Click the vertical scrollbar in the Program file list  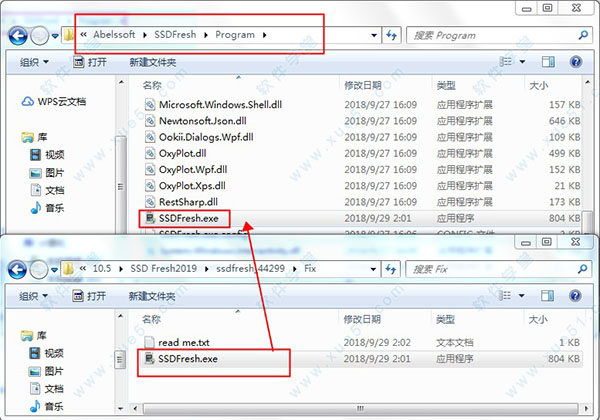click(587, 150)
